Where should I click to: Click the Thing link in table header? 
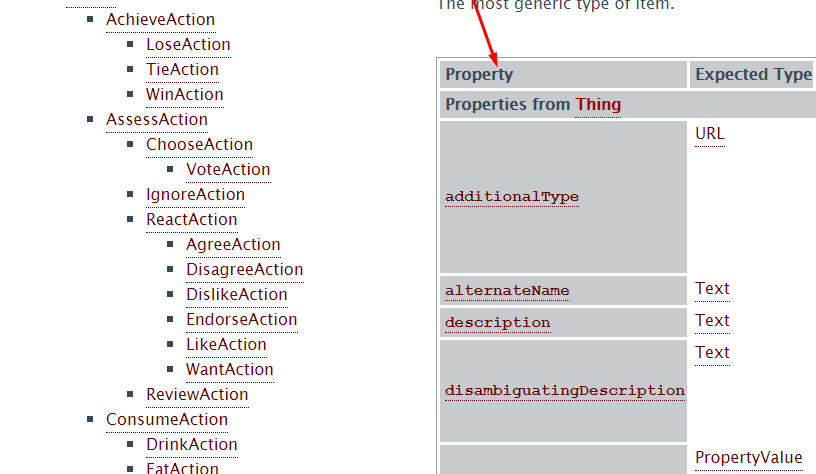[598, 104]
